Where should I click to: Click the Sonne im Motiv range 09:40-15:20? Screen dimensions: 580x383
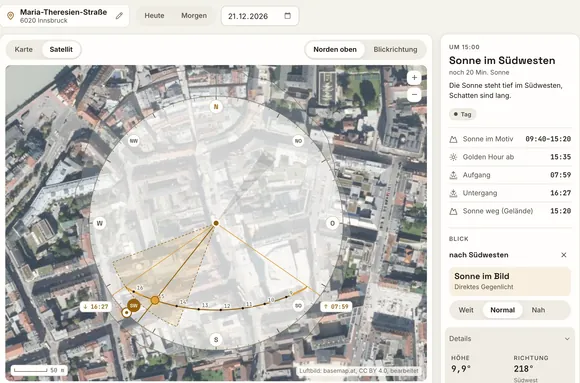pyautogui.click(x=548, y=139)
